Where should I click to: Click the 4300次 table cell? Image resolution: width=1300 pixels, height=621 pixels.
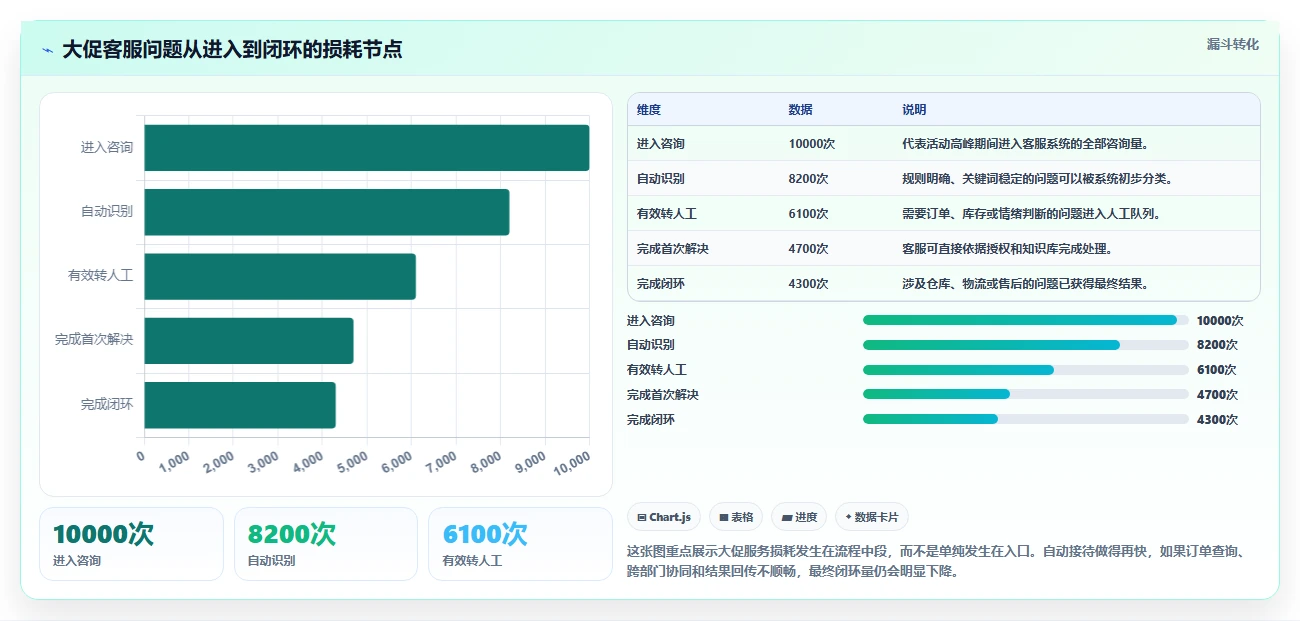pyautogui.click(x=808, y=284)
